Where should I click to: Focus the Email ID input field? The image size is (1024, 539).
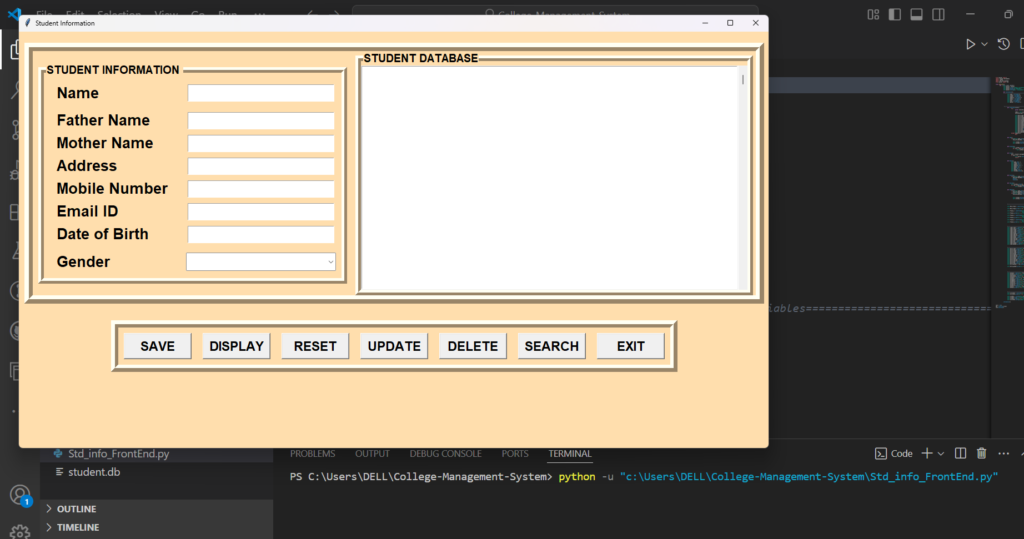(x=261, y=212)
